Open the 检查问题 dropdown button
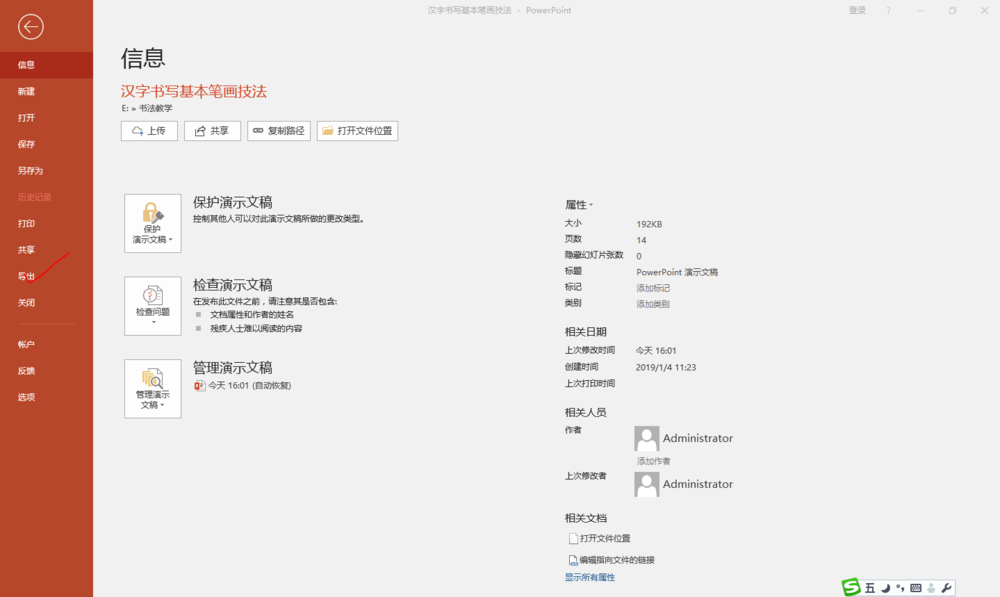Image resolution: width=1000 pixels, height=597 pixels. [x=152, y=306]
